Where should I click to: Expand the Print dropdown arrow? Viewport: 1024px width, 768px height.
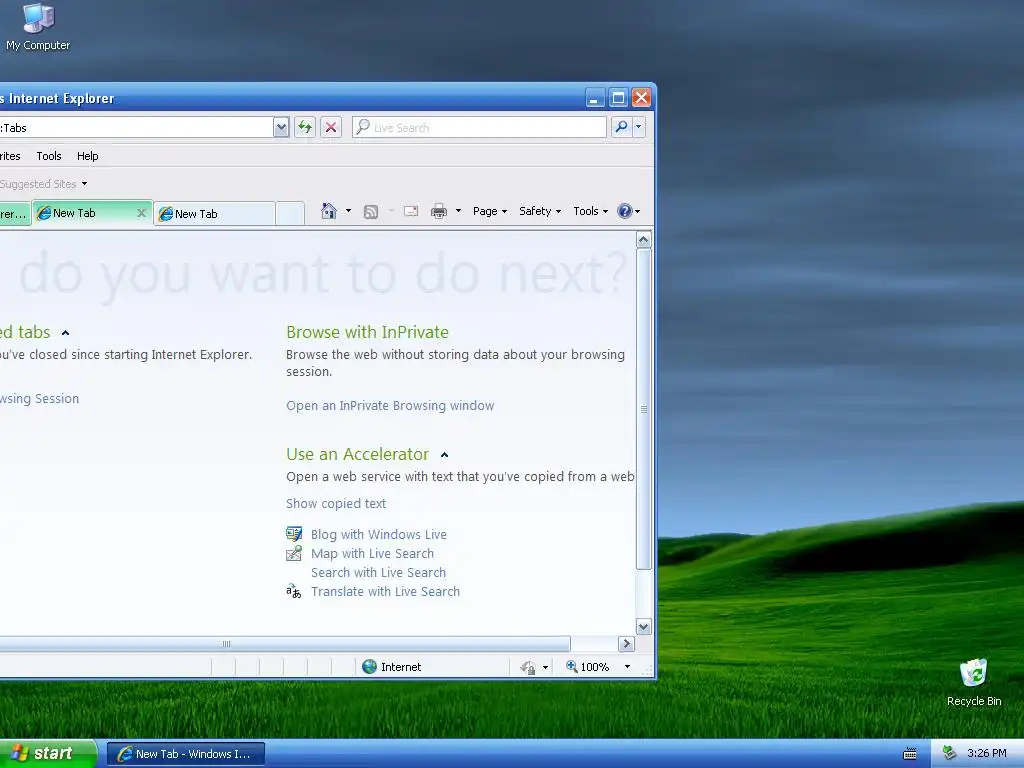click(458, 211)
